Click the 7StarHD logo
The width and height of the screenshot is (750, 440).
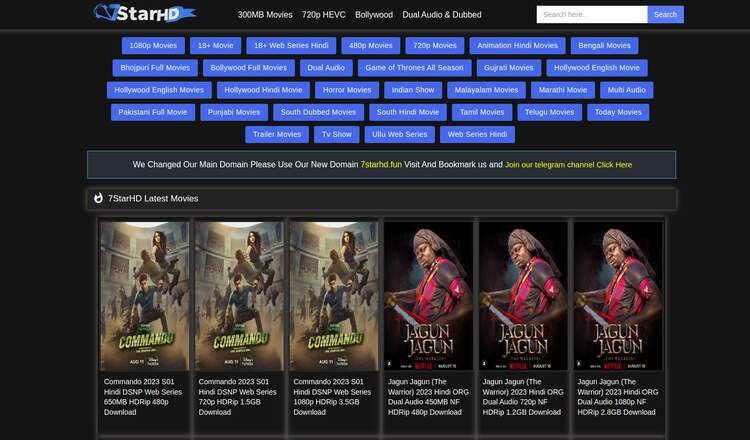(144, 13)
